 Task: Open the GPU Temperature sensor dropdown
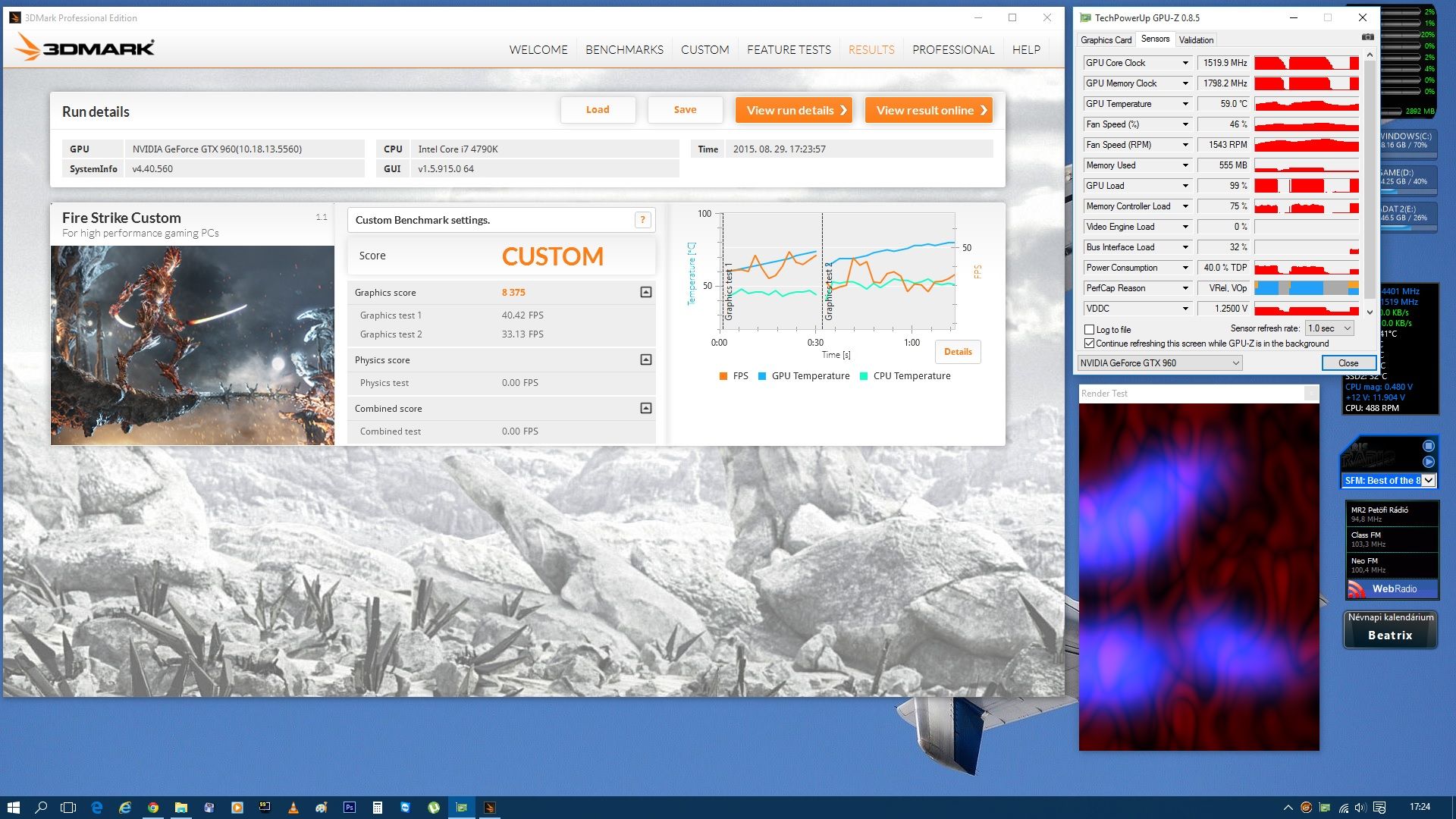[1185, 104]
